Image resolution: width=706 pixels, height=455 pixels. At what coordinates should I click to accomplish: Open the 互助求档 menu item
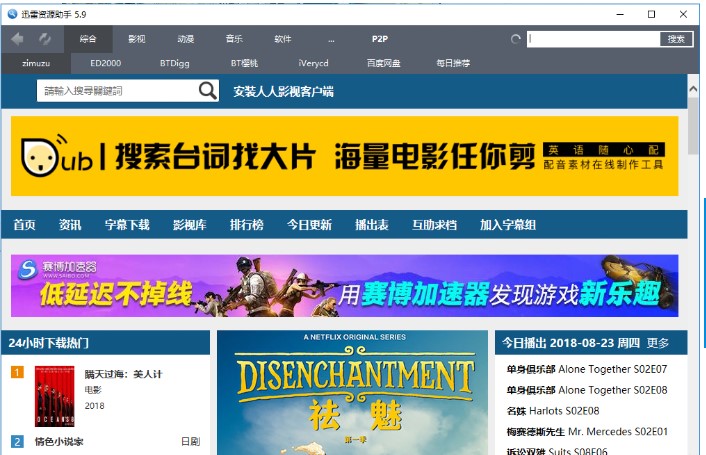434,225
